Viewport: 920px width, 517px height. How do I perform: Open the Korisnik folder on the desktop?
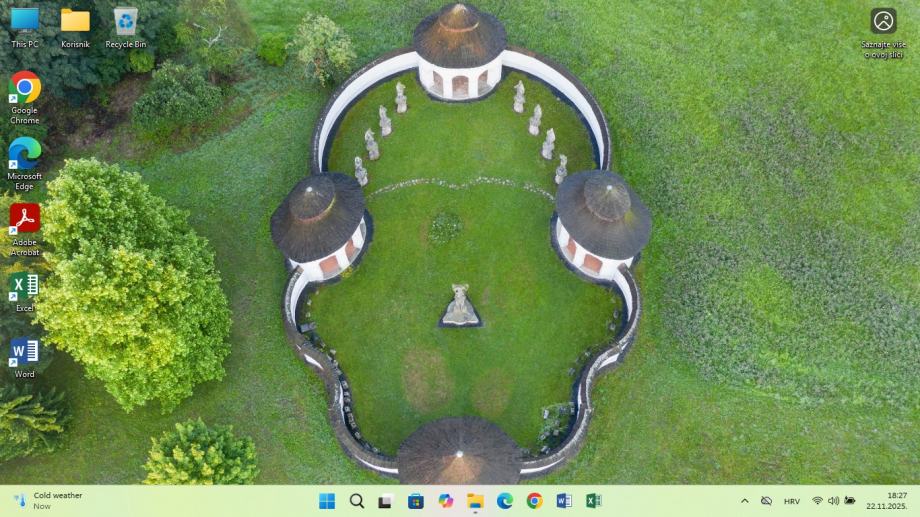point(75,27)
